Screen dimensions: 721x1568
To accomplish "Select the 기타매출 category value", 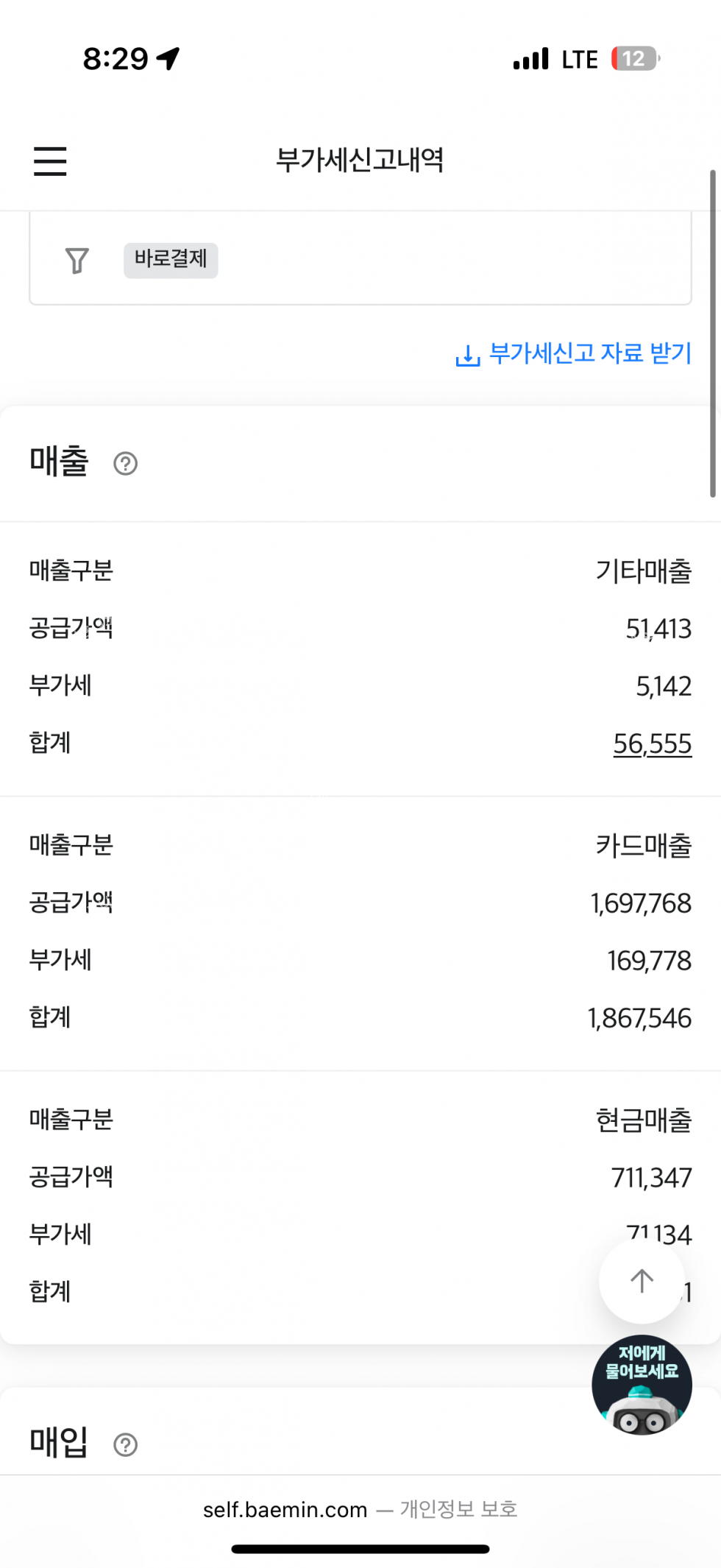I will coord(644,571).
